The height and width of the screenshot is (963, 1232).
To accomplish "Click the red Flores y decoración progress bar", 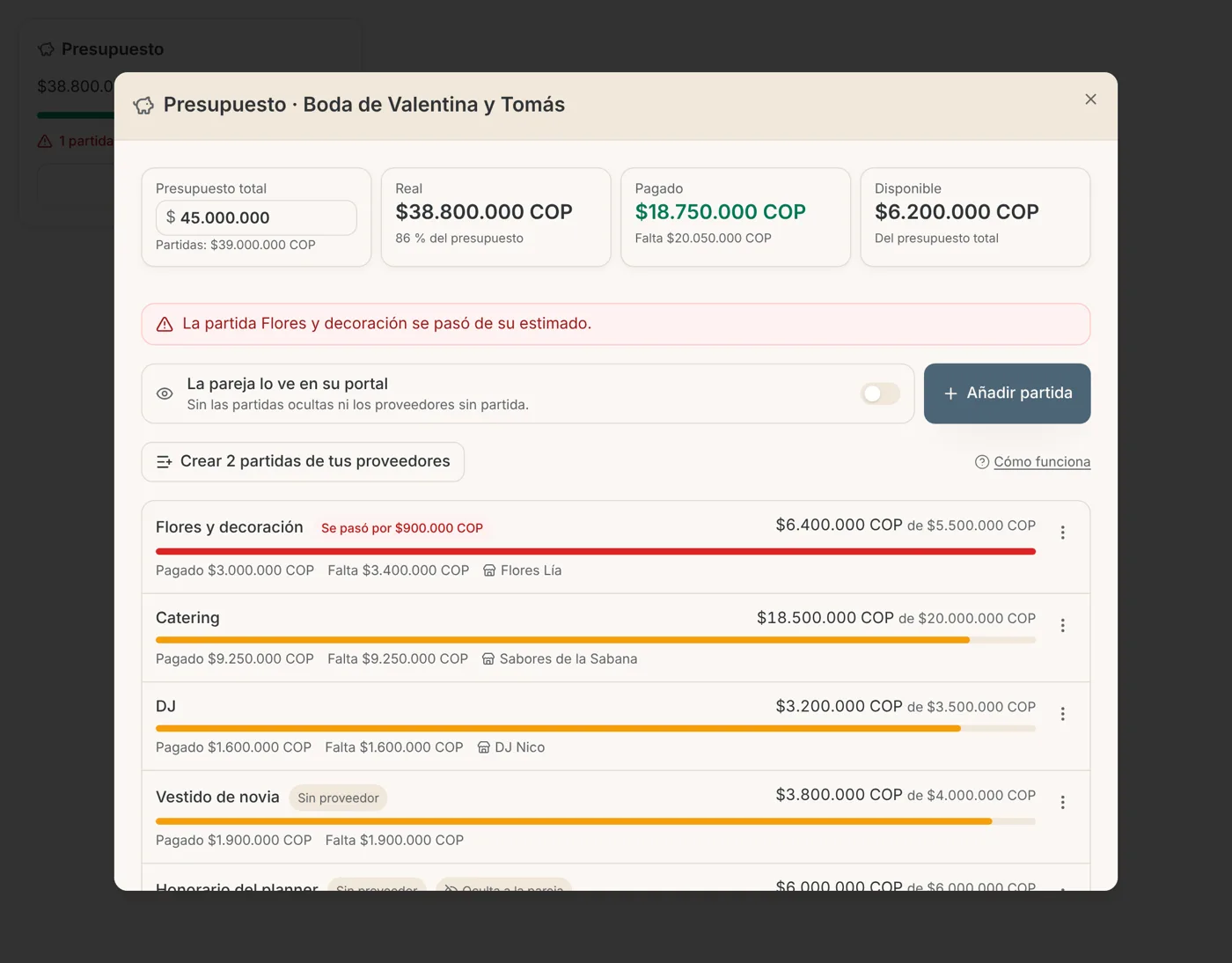I will click(596, 551).
